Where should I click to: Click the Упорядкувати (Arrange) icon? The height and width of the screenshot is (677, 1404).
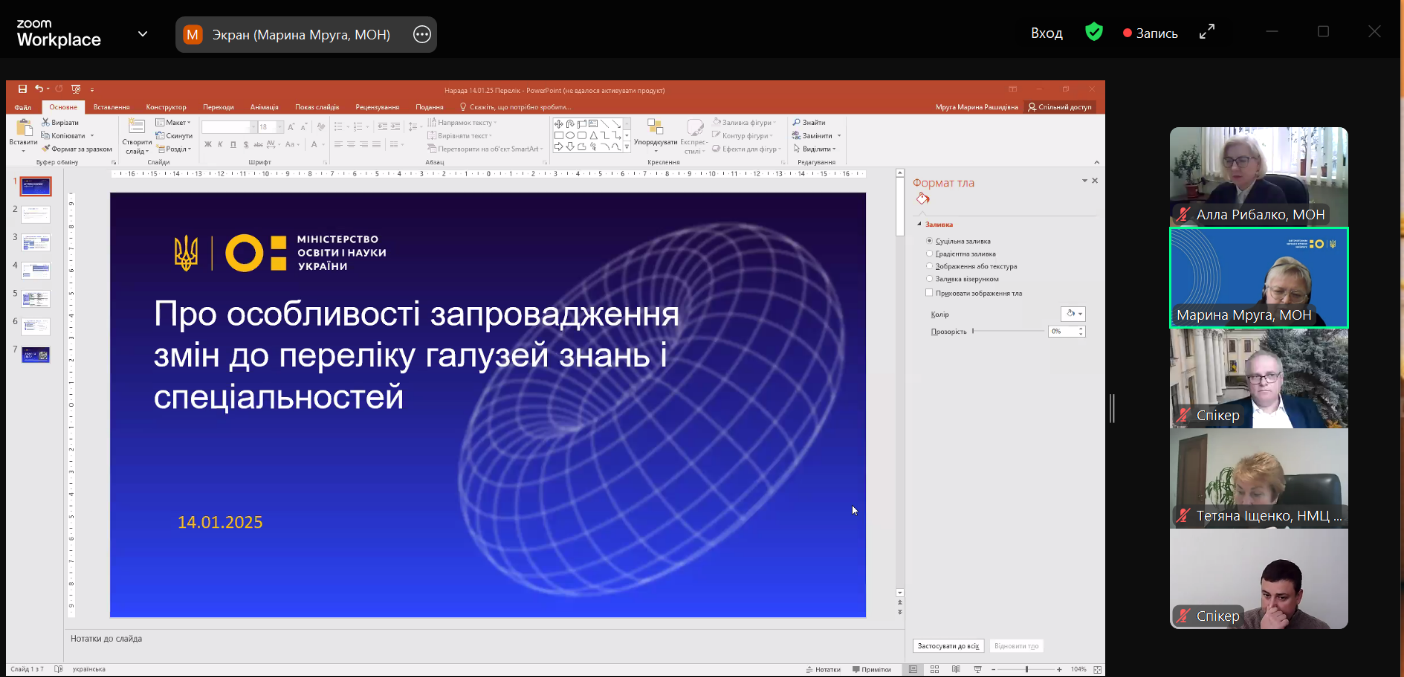pyautogui.click(x=655, y=127)
